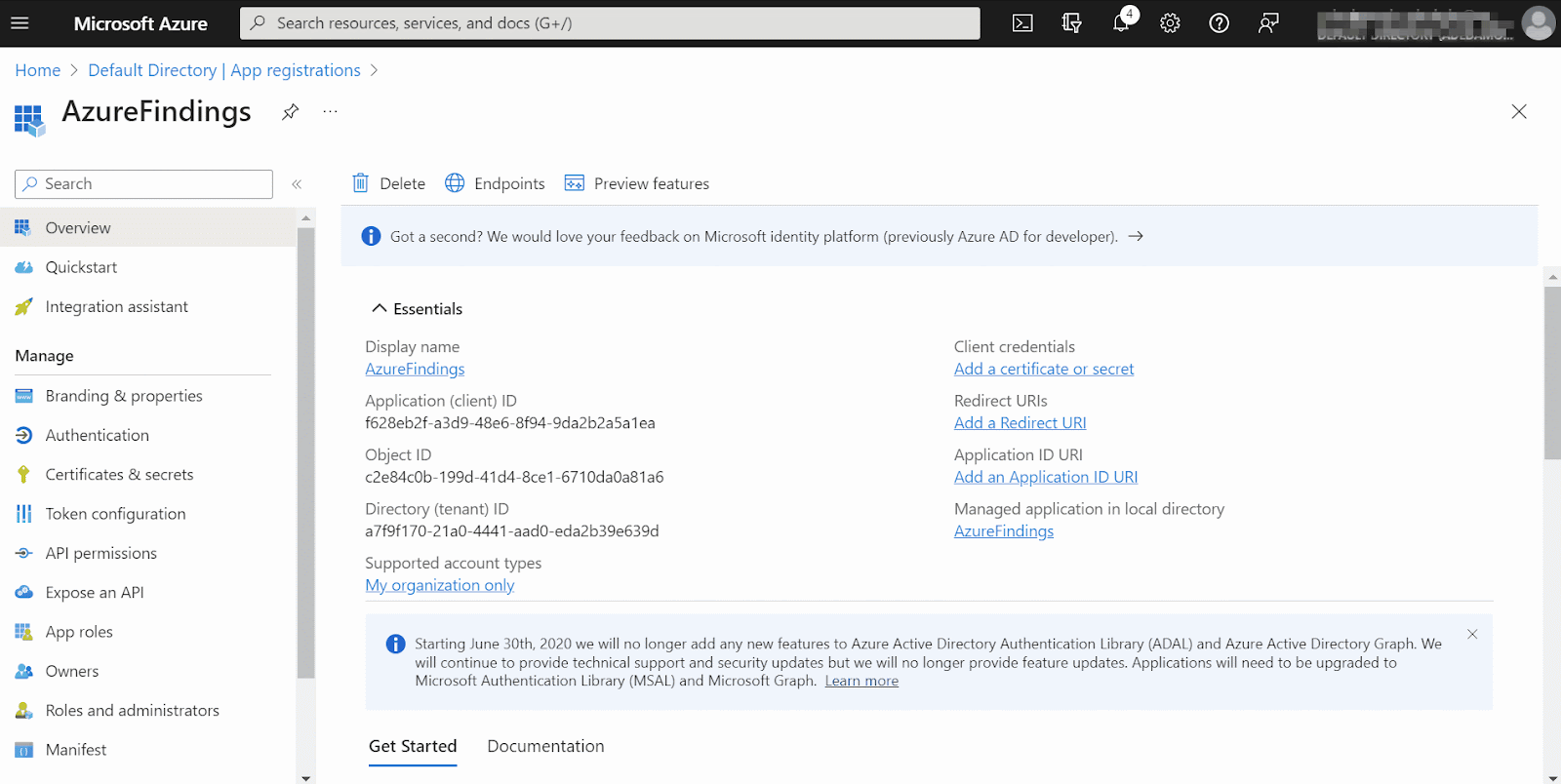Click Add an Application ID URI
Screen dimensions: 1561x784
click(x=1046, y=477)
